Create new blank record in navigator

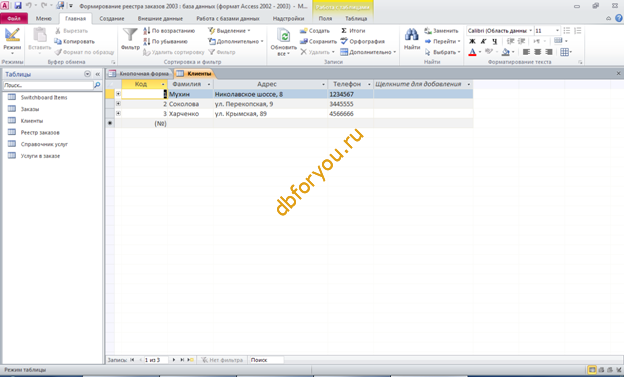point(191,360)
